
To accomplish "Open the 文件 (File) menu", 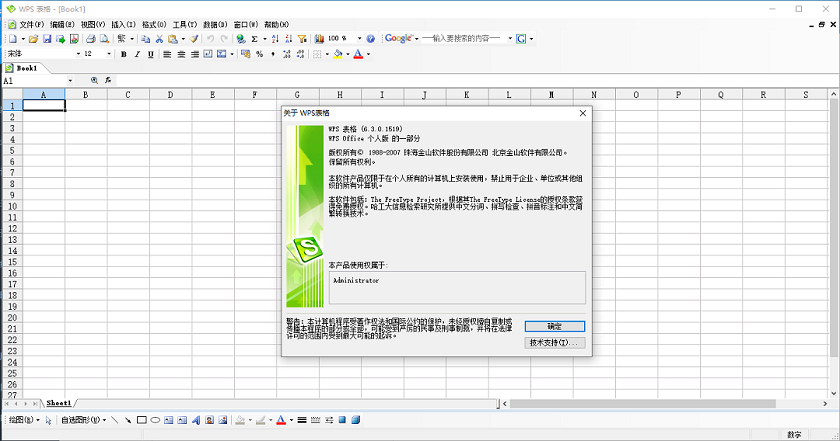I will (x=32, y=25).
